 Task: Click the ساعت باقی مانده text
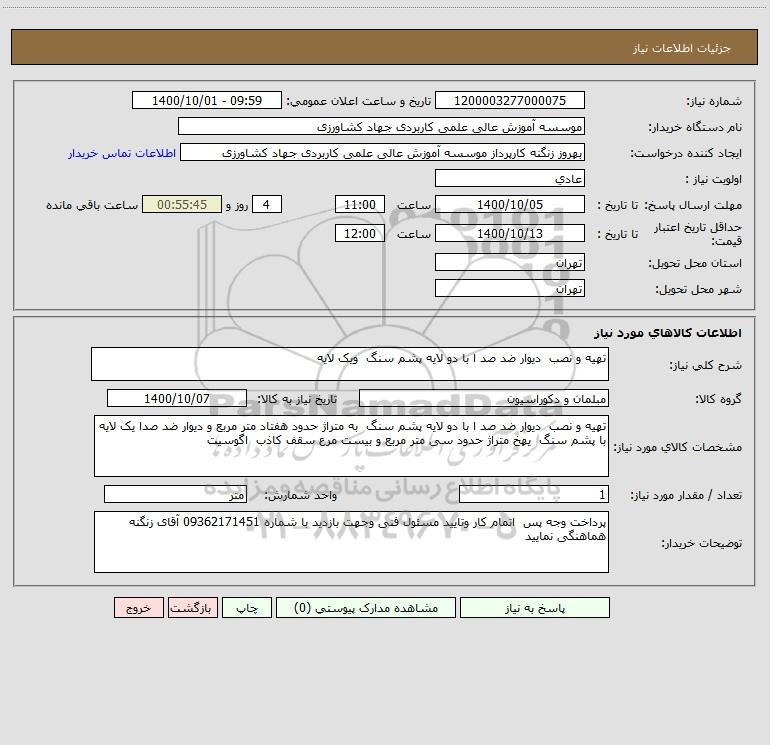(x=92, y=205)
